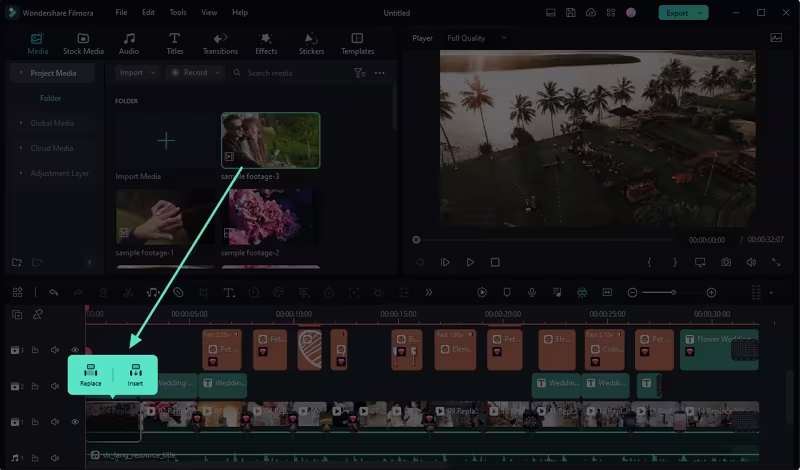Adjust the timeline zoom slider
Viewport: 800px width, 470px height.
click(673, 292)
